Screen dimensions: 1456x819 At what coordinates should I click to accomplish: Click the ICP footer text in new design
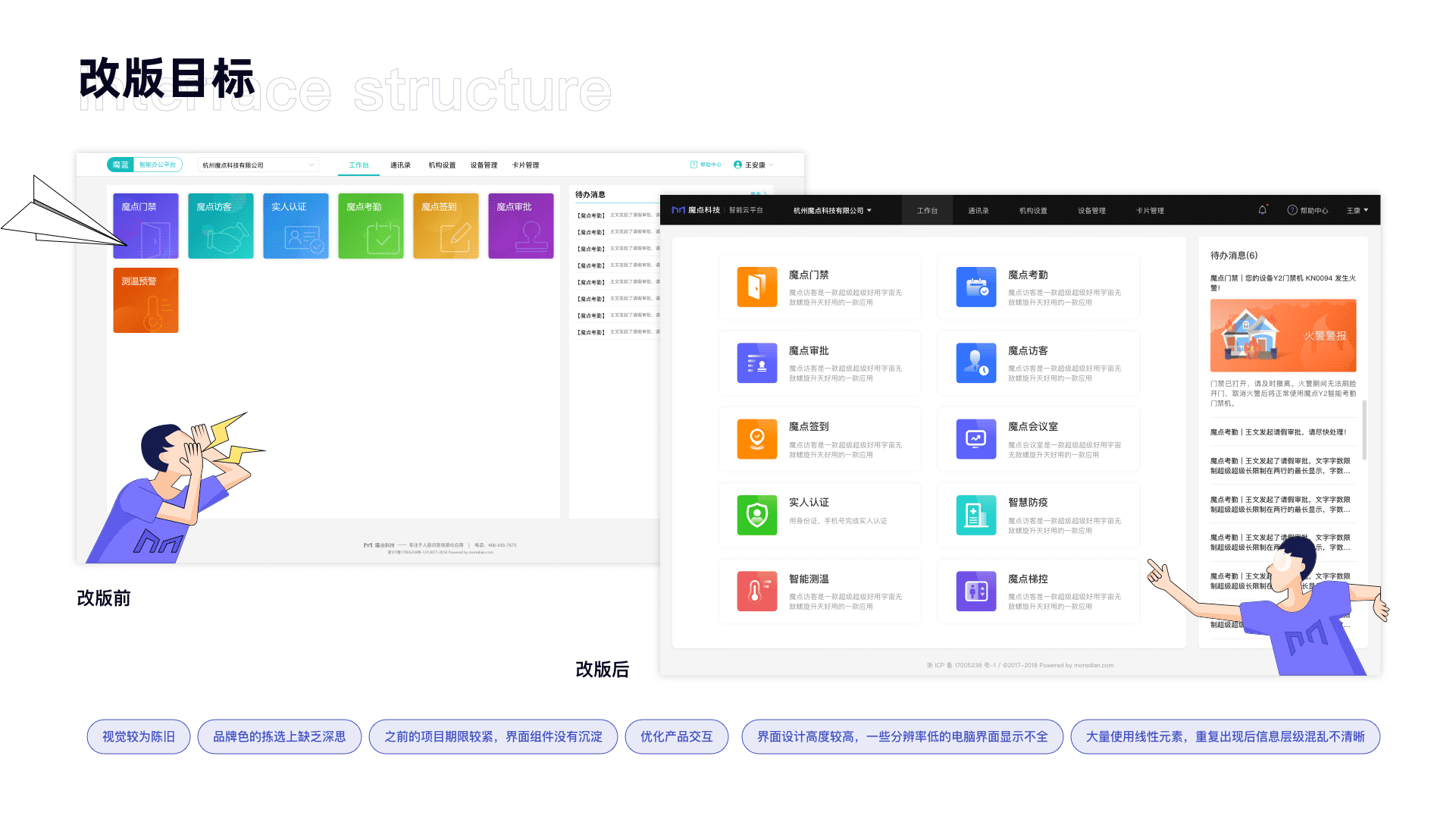1019,665
